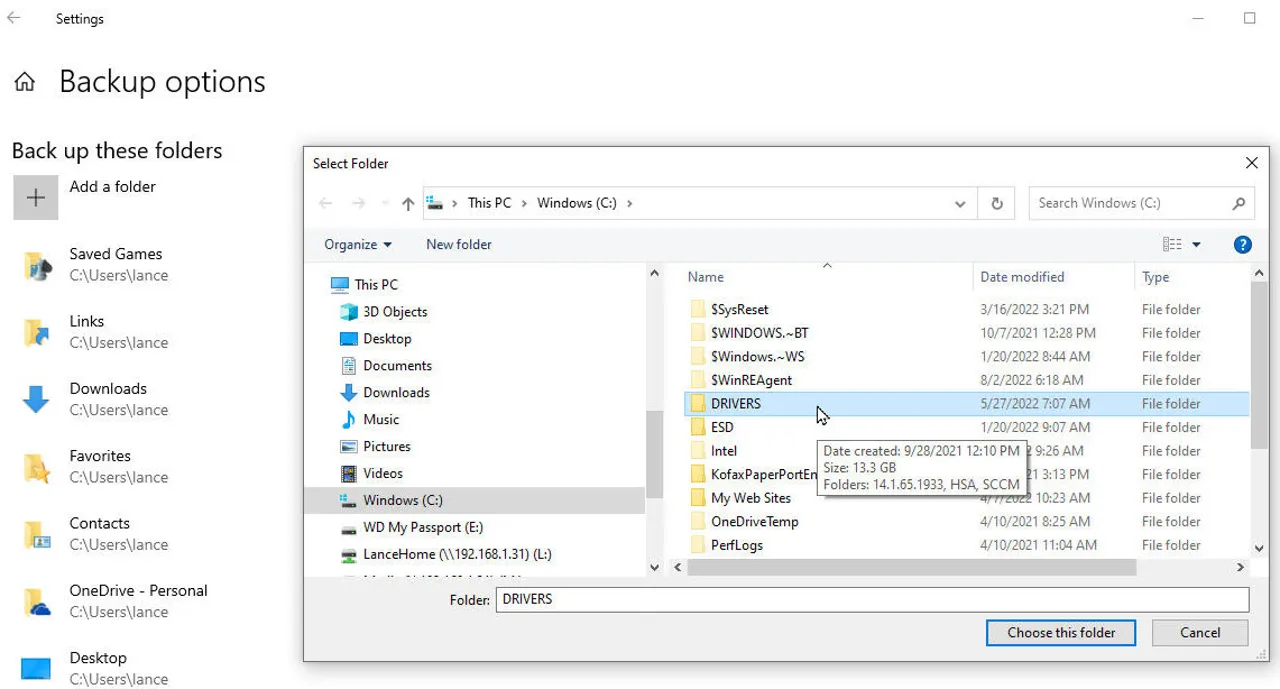Sort by Date modified column header
Viewport: 1280px width, 689px height.
1021,277
